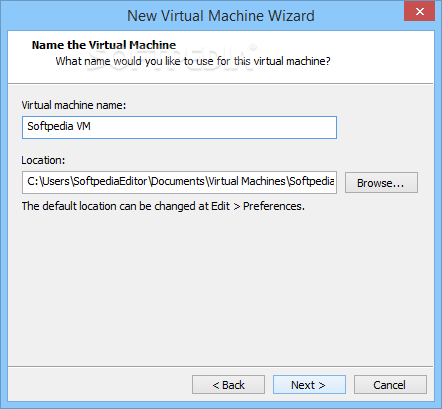Click the 'New Virtual Machine Wizard' title bar
The image size is (442, 409).
[221, 16]
